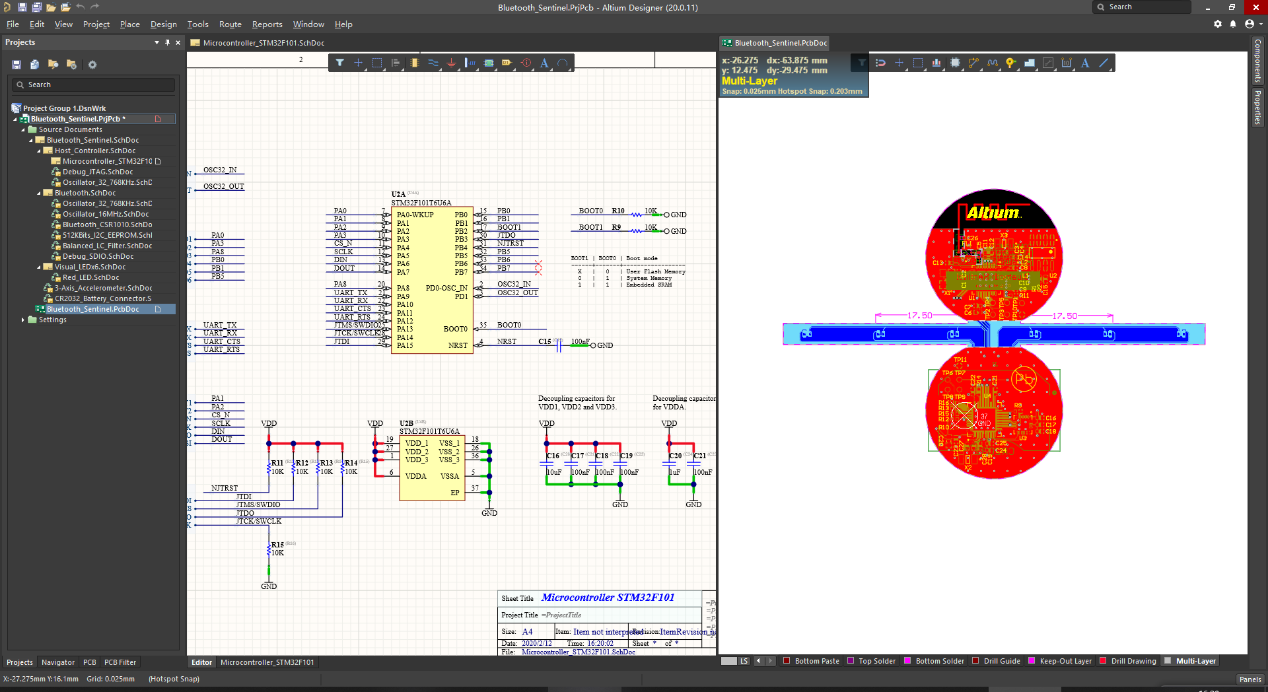Screen dimensions: 1268x692
Task: Open project options gear in Projects panel
Action: coord(92,64)
